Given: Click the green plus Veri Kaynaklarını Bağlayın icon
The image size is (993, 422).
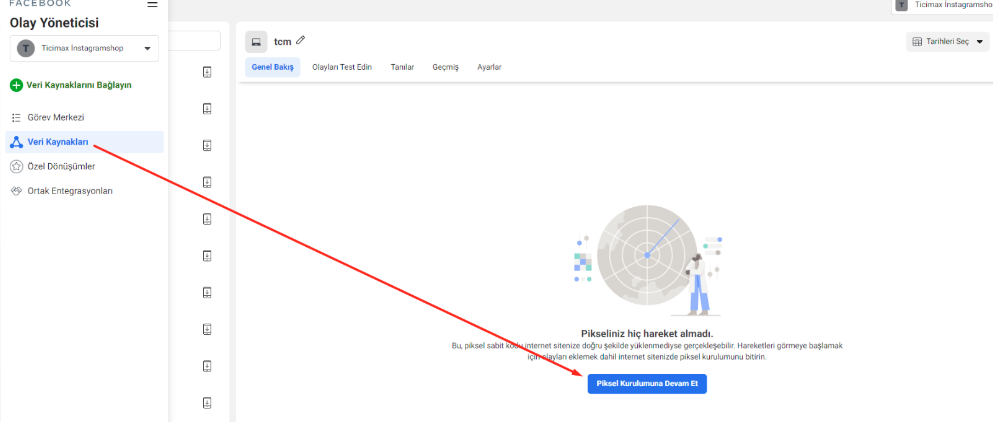Looking at the screenshot, I should [x=16, y=85].
